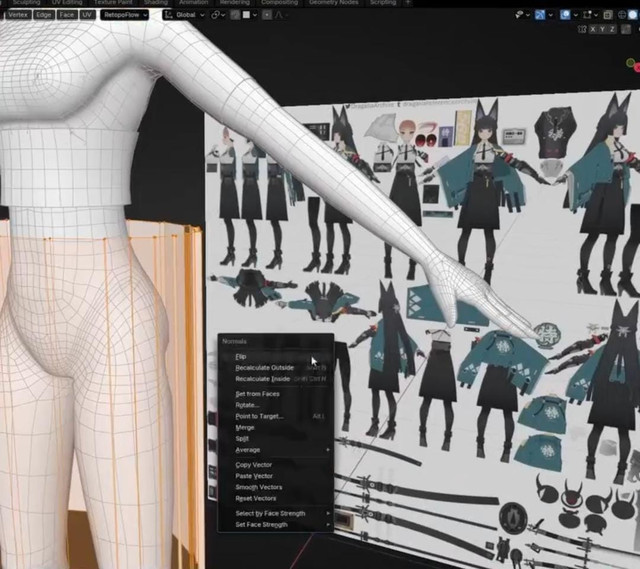Switch to the Rendering workspace tab
Image resolution: width=640 pixels, height=569 pixels.
click(235, 2)
